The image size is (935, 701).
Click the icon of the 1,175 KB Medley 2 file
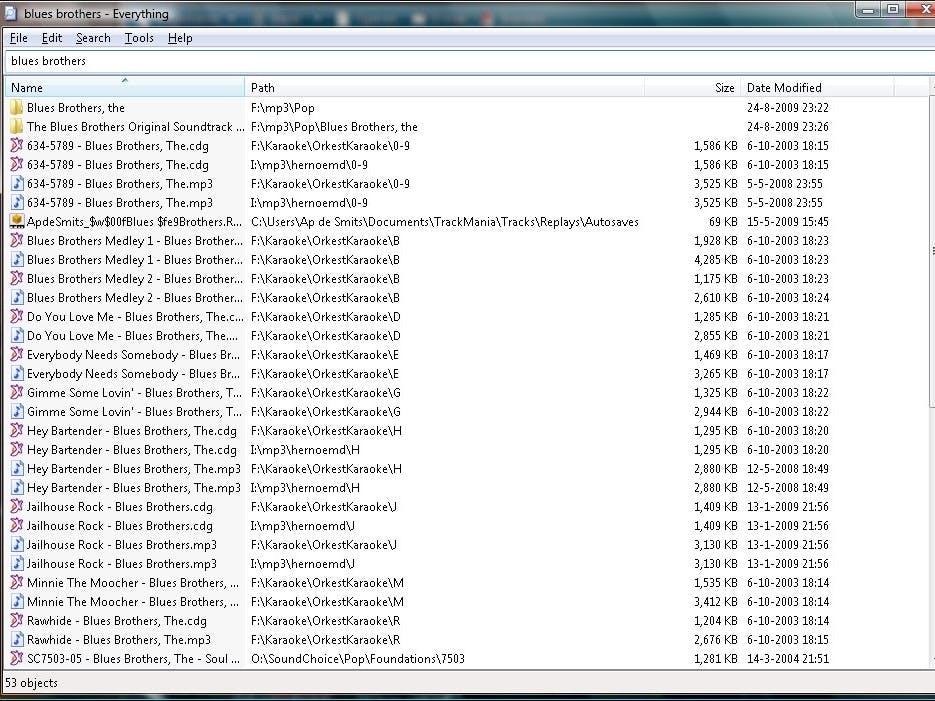coord(17,279)
